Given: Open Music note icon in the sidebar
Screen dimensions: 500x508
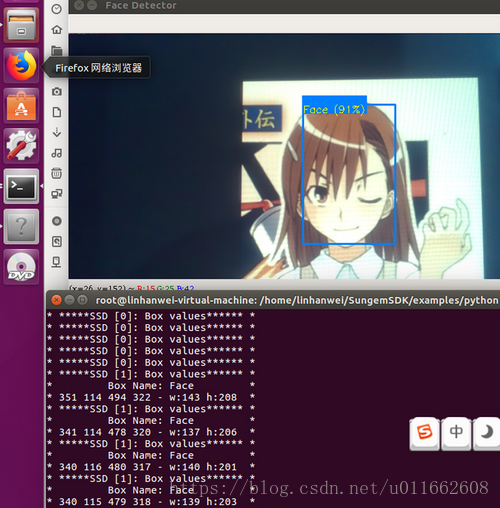Looking at the screenshot, I should click(x=57, y=153).
